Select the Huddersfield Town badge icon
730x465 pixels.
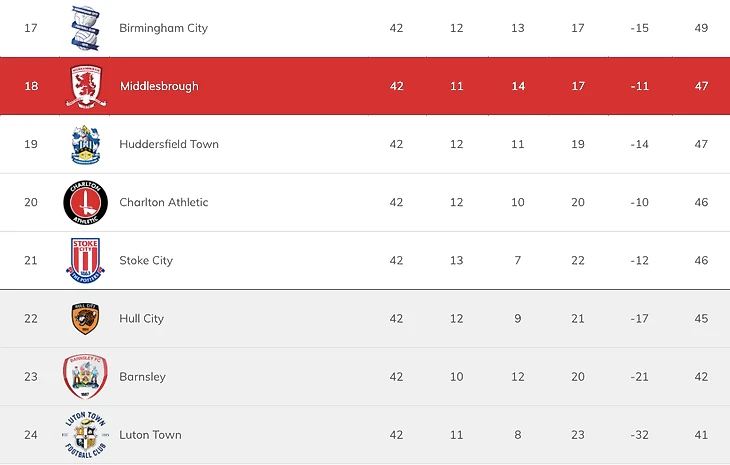(85, 144)
